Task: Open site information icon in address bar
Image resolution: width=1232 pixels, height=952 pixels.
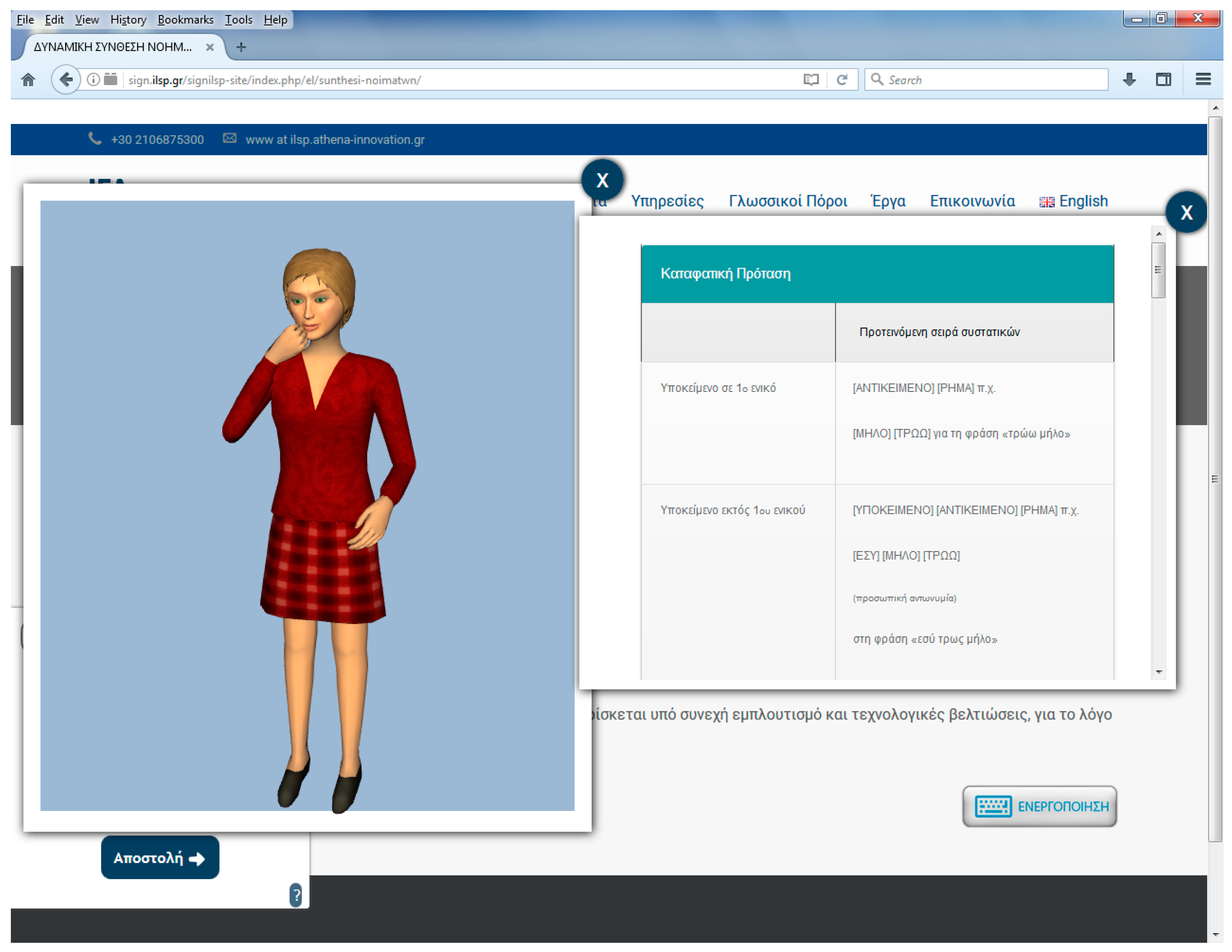Action: click(94, 80)
